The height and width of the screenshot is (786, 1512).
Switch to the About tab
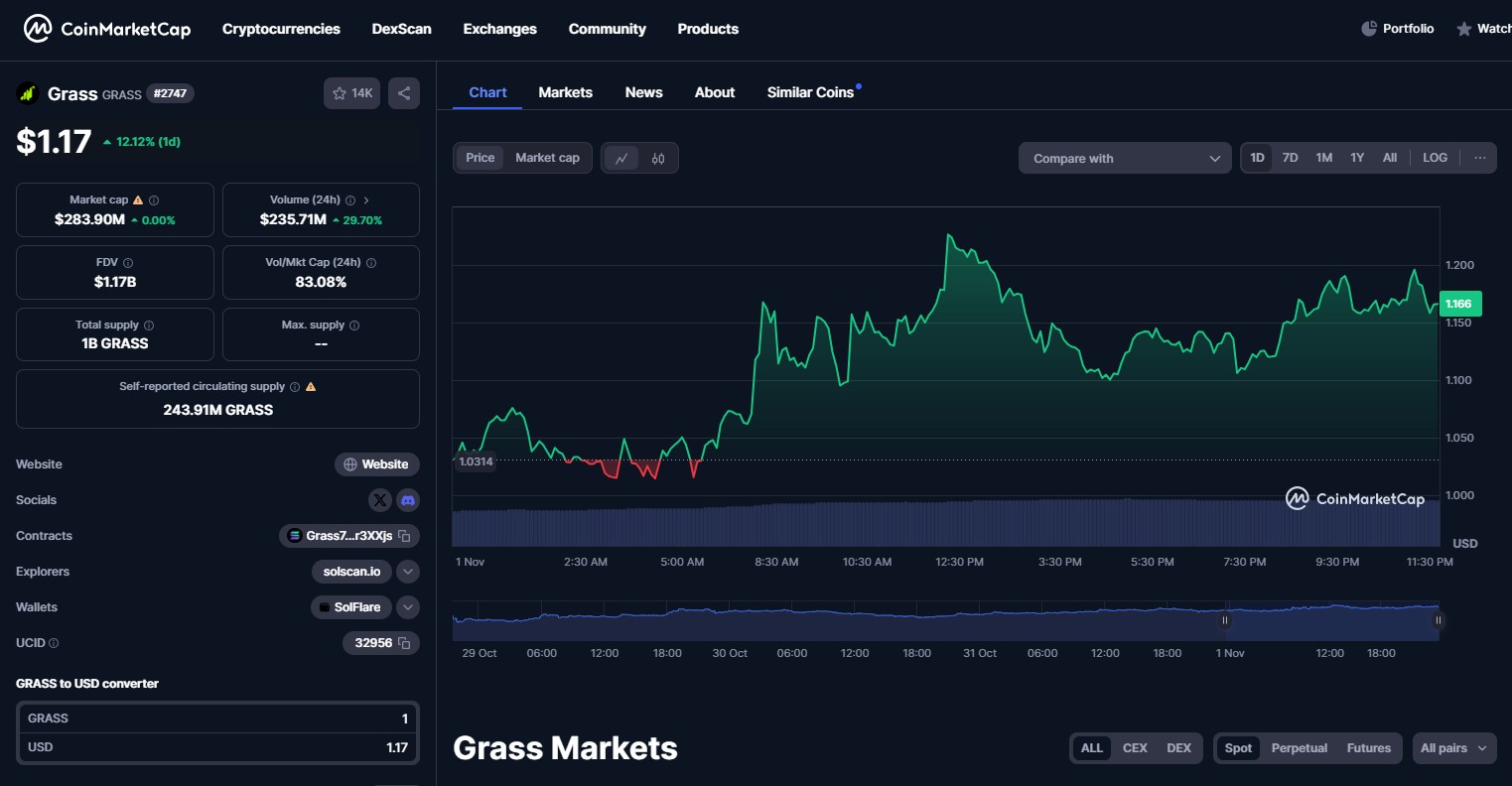click(x=715, y=92)
